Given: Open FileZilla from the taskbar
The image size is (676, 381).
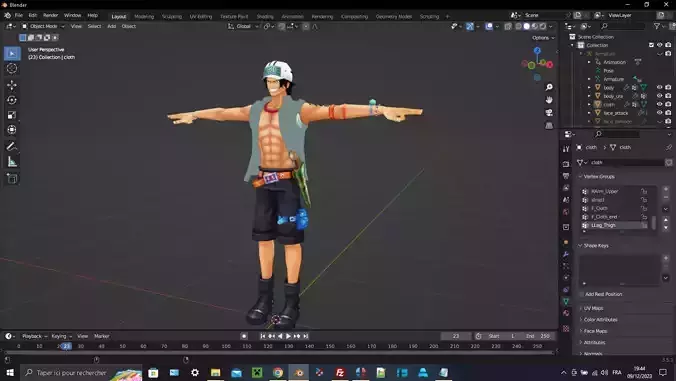Looking at the screenshot, I should (x=340, y=372).
